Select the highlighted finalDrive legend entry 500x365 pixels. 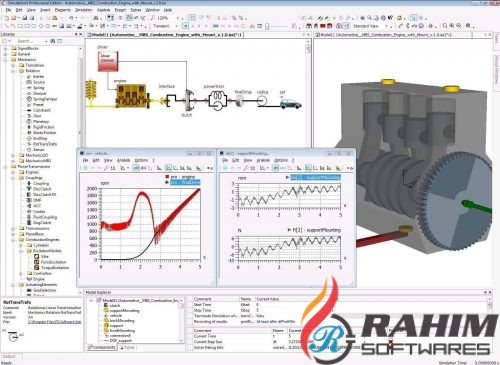click(x=185, y=182)
